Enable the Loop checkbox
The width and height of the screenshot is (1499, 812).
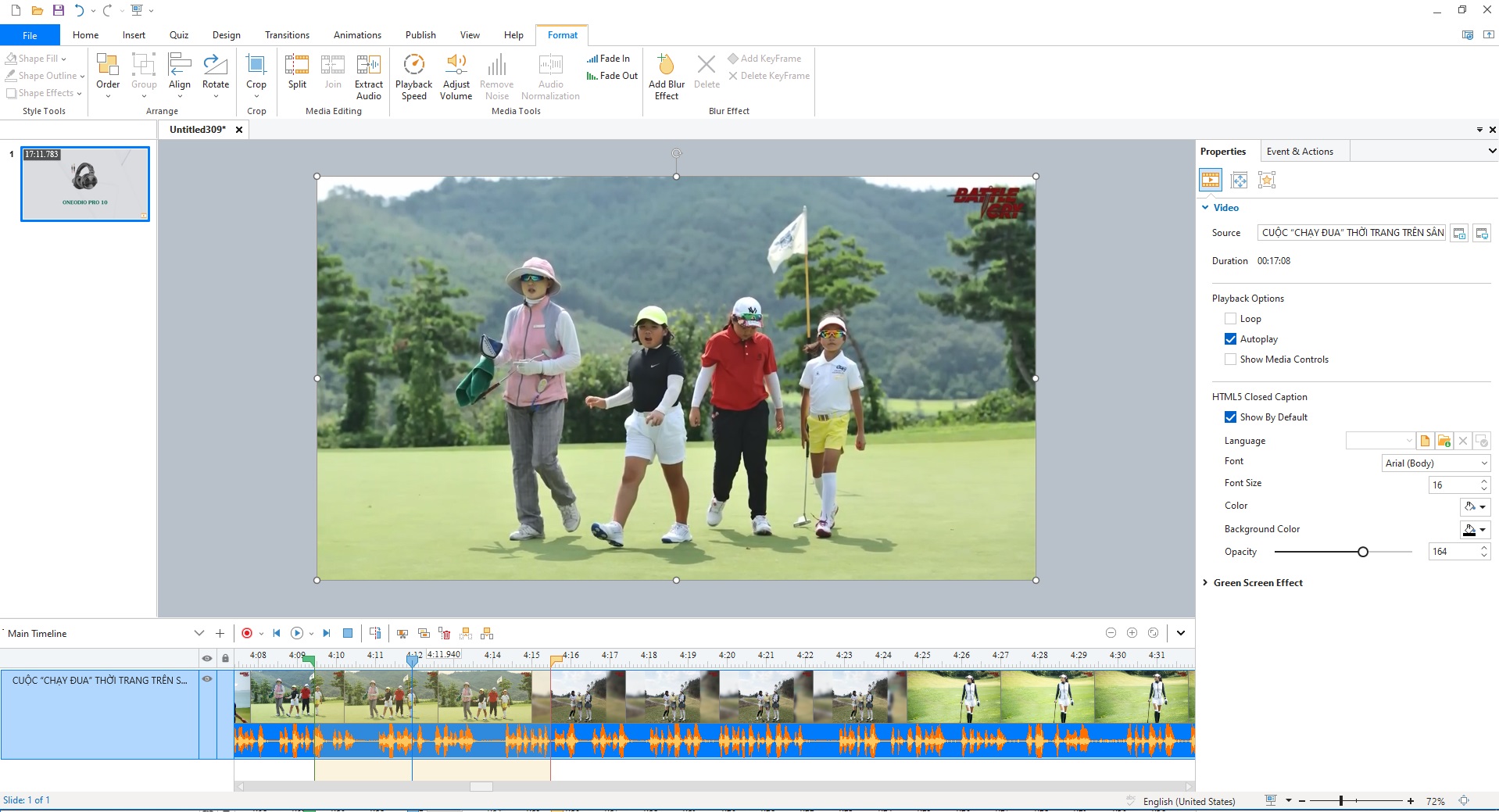(1230, 319)
